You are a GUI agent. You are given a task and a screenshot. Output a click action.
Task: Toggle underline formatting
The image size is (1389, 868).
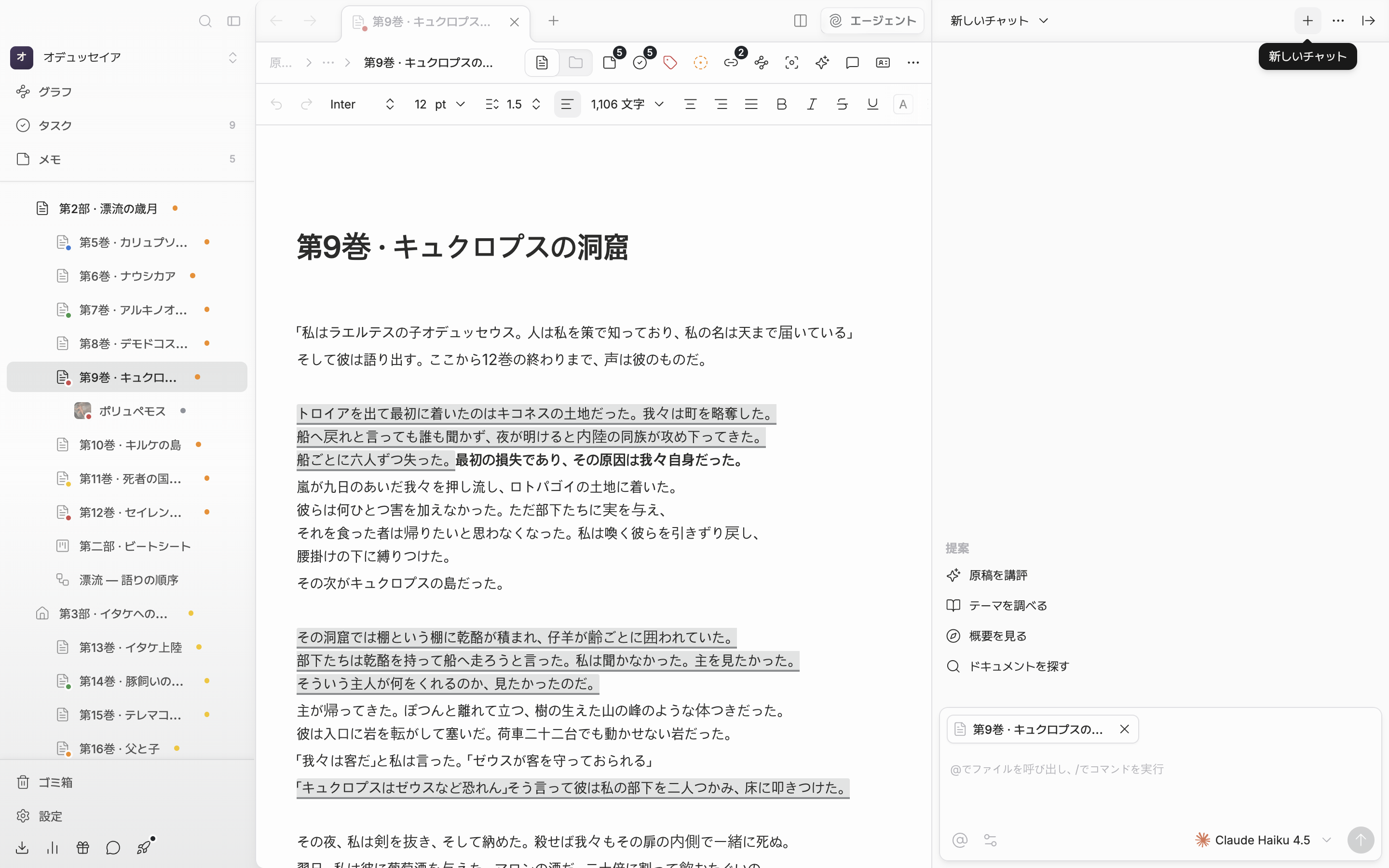pos(872,105)
